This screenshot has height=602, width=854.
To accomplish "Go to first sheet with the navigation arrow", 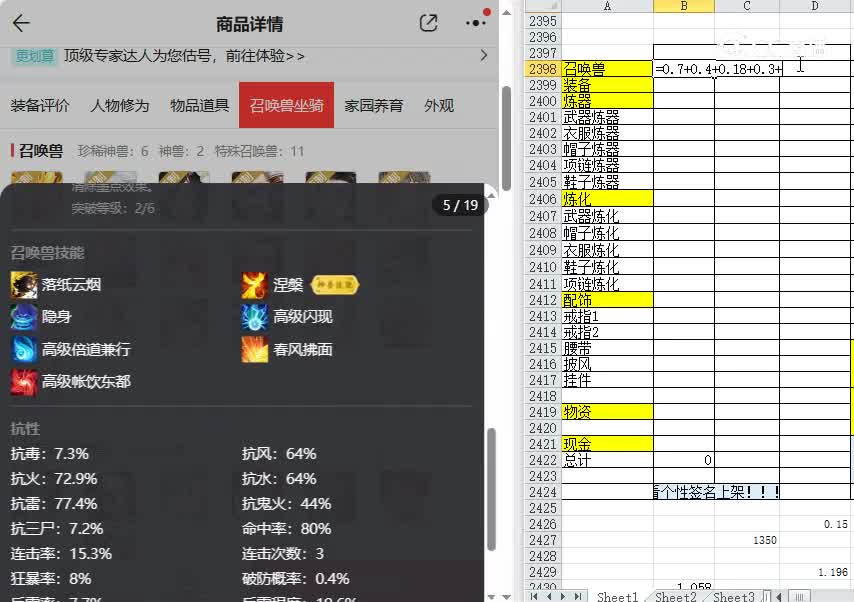I will tap(534, 597).
